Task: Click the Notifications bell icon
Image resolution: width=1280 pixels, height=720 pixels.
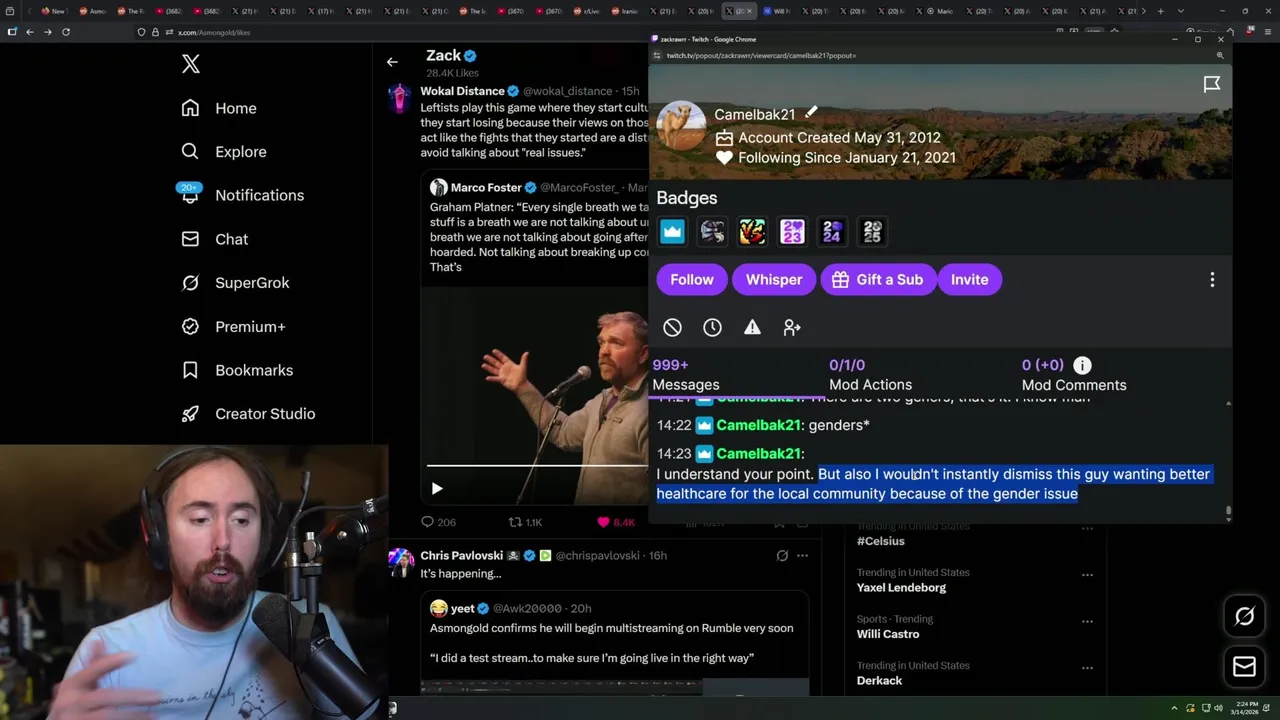Action: click(x=190, y=195)
